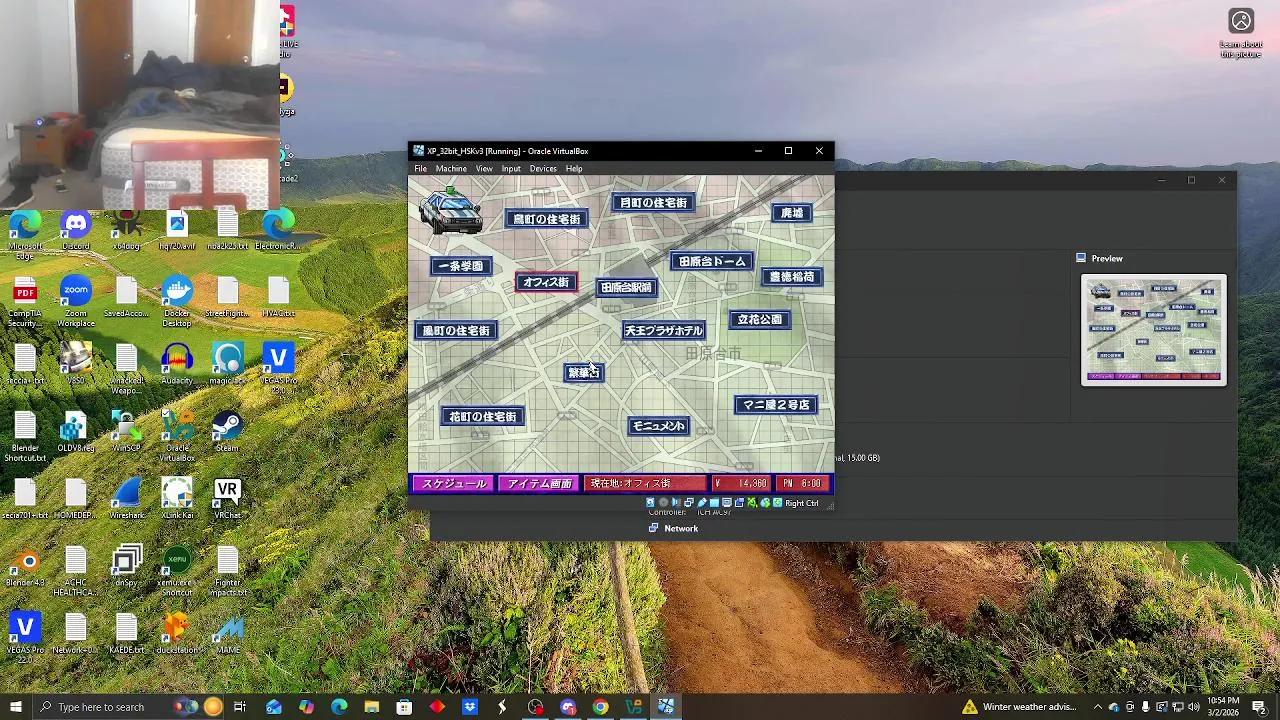Open the Devices menu

(x=543, y=168)
